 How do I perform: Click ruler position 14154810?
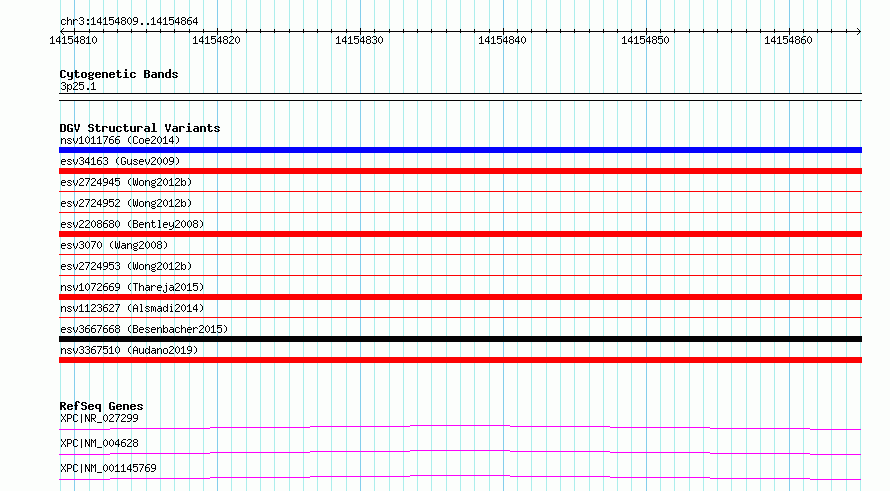pyautogui.click(x=73, y=40)
